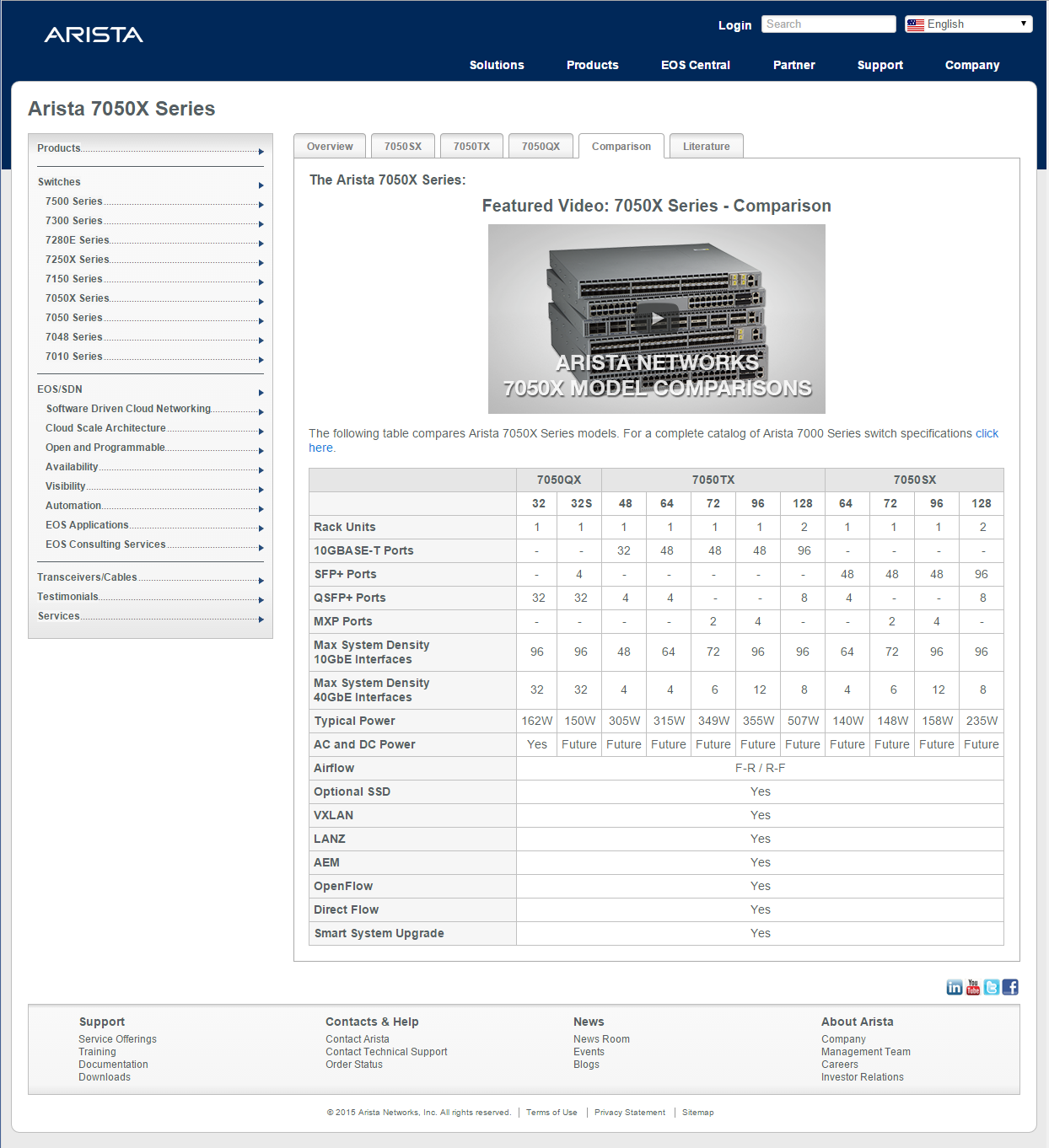Switch to the Literature tab
Screen dimensions: 1049x1148
[x=706, y=146]
